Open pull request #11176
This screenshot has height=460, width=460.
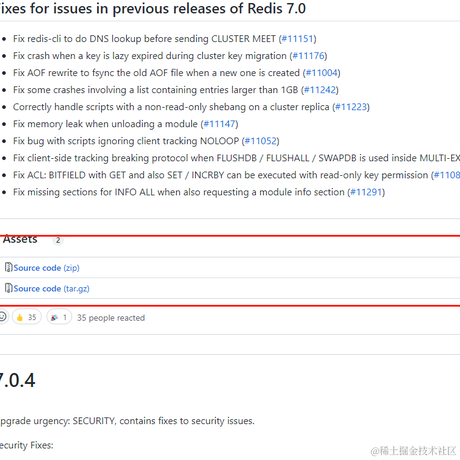pos(308,56)
